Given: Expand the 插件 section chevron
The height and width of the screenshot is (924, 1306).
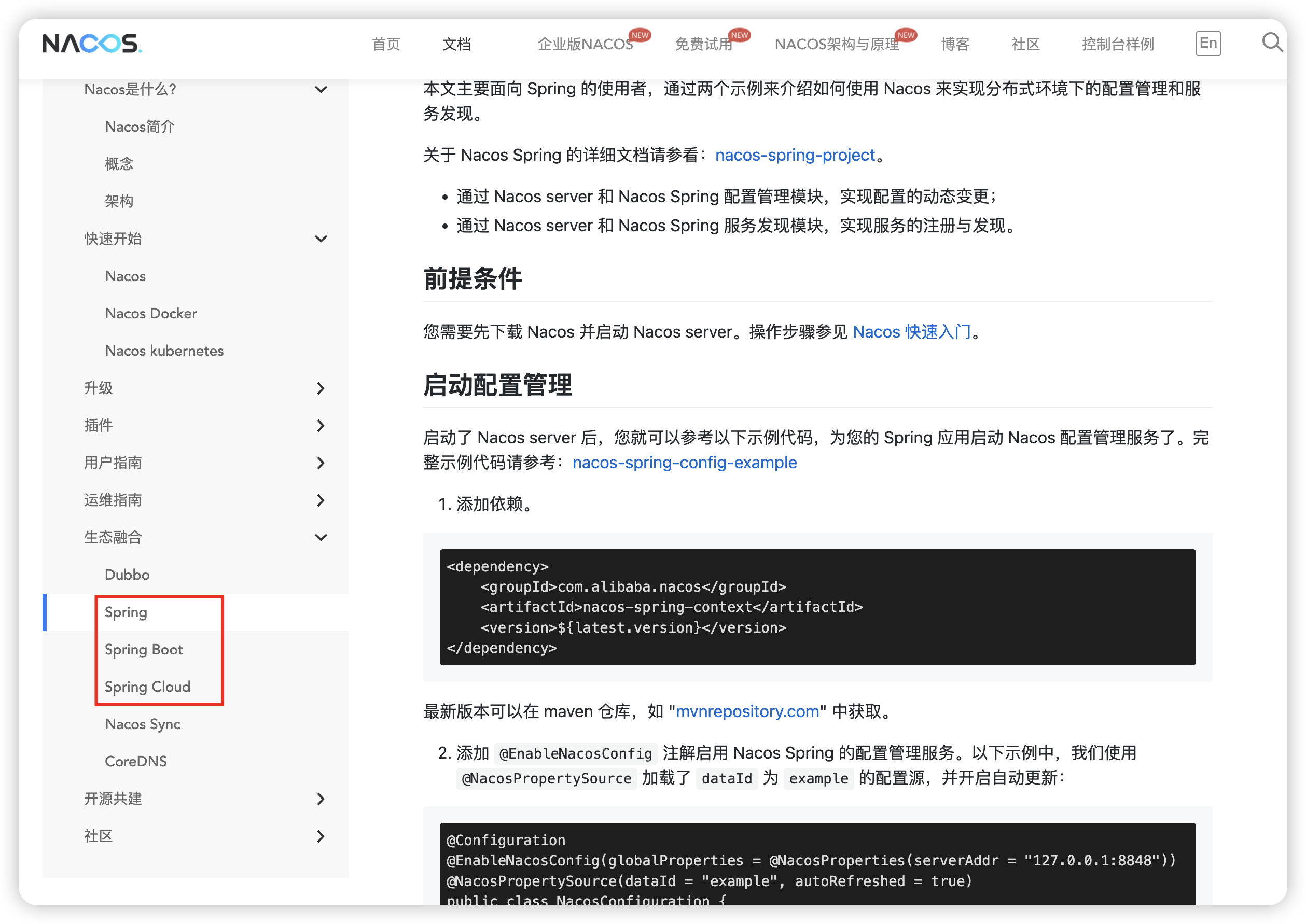Looking at the screenshot, I should 321,426.
